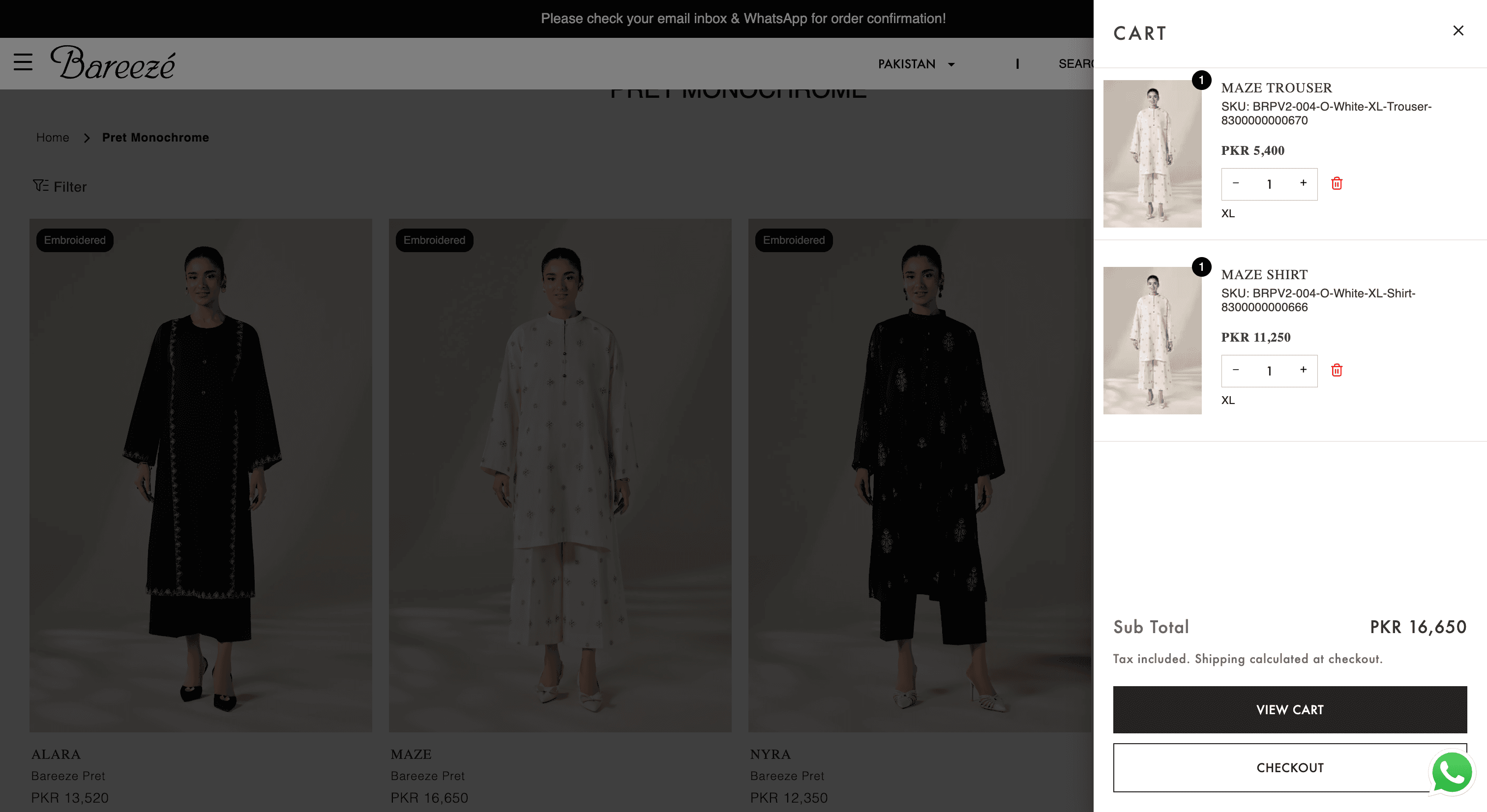Open the Alara product image
The height and width of the screenshot is (812, 1487).
[x=201, y=475]
